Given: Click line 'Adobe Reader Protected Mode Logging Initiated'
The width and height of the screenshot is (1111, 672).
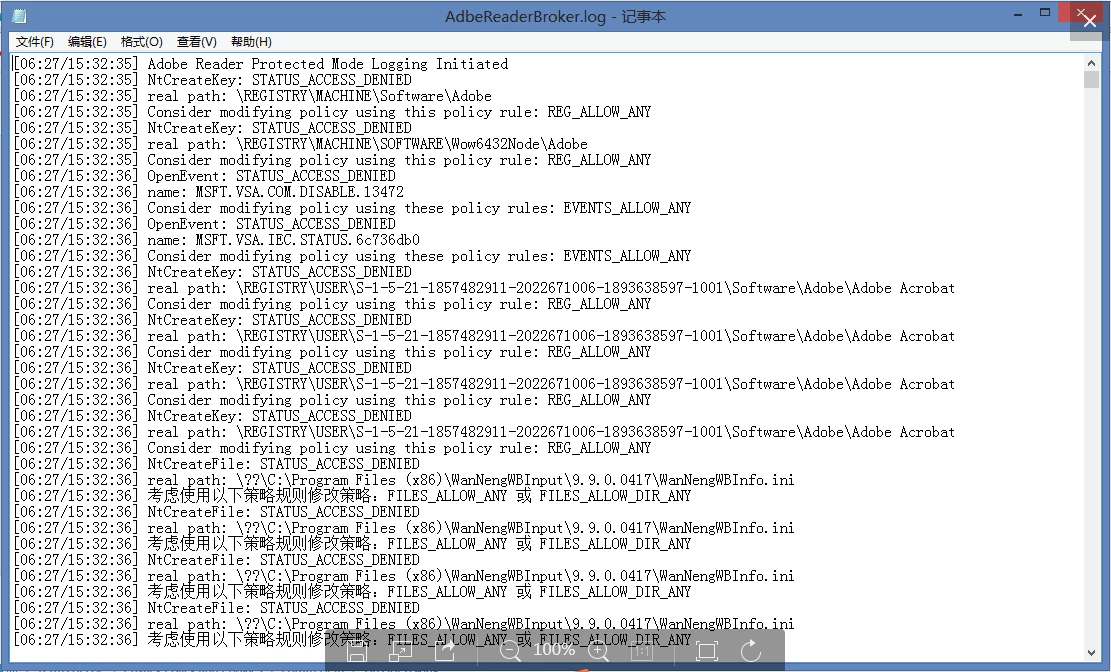Looking at the screenshot, I should click(328, 64).
